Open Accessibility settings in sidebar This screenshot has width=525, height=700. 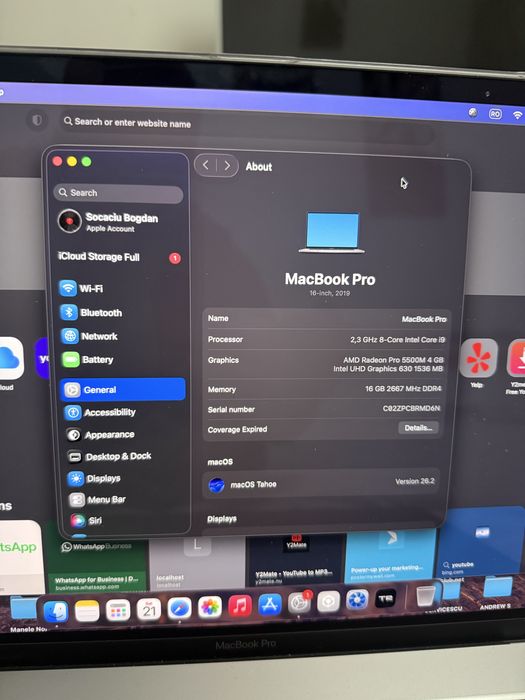click(123, 412)
